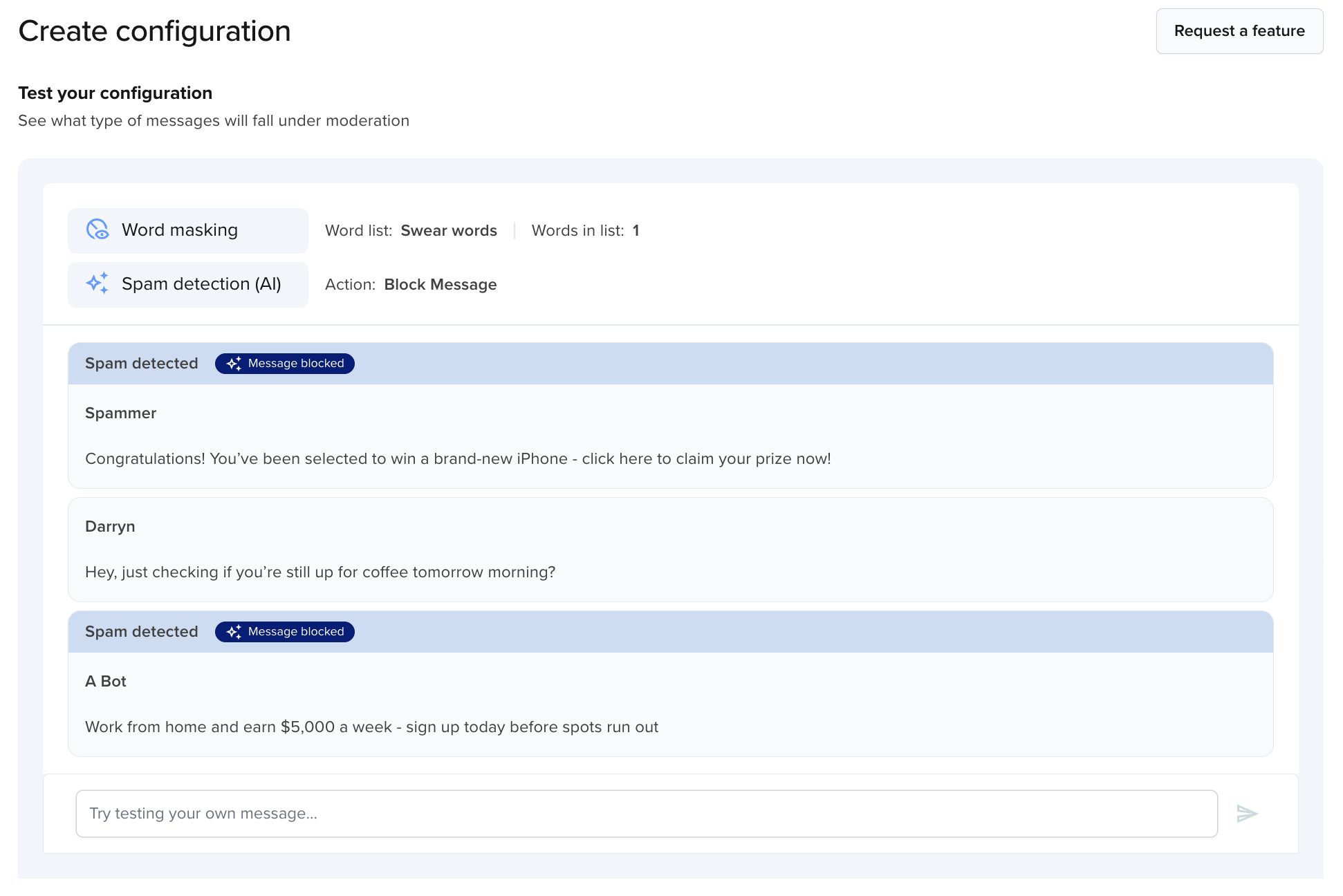The height and width of the screenshot is (896, 1343).
Task: Click the Block Message action label
Action: click(x=440, y=284)
